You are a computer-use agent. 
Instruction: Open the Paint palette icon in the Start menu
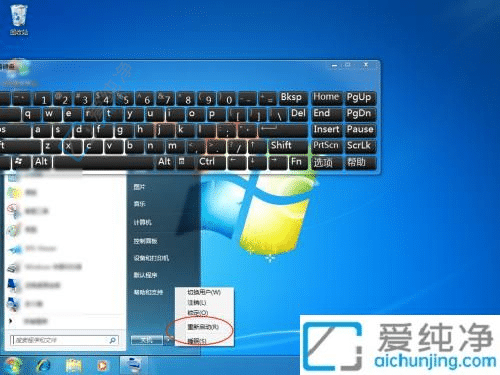[14, 230]
